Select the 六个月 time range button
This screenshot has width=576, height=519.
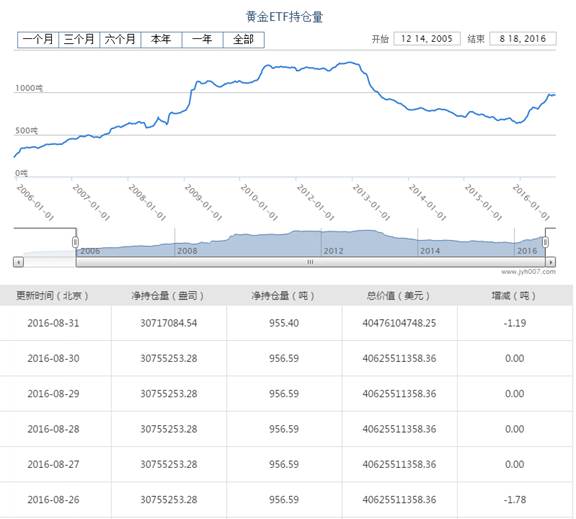(120, 40)
